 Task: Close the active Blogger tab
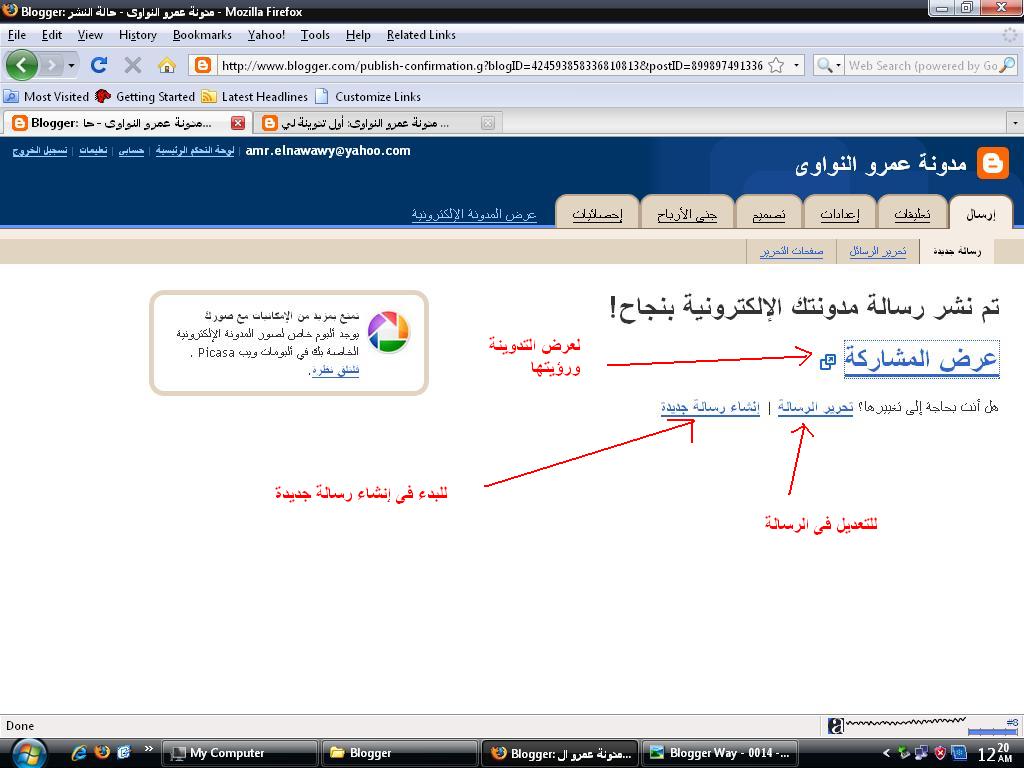click(238, 123)
